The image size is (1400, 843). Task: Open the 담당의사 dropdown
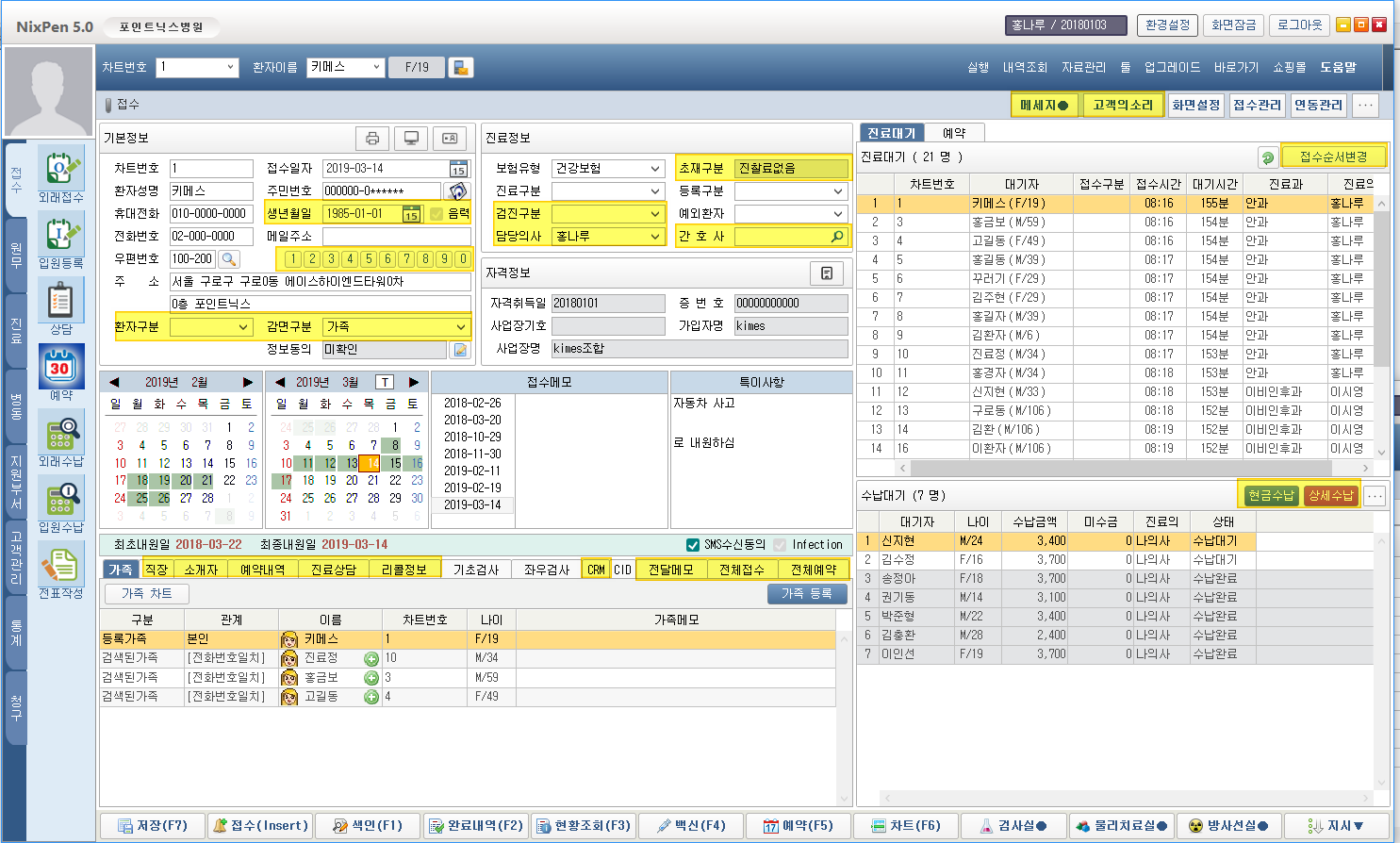point(655,237)
